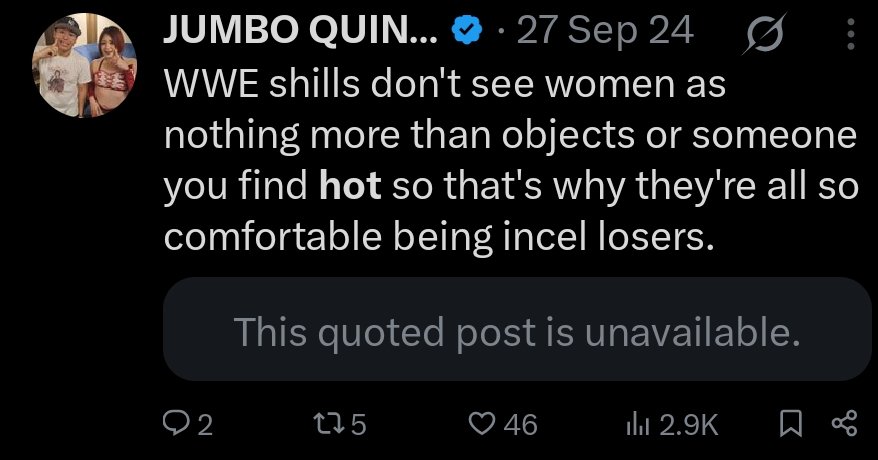Bookmark this post
This screenshot has width=878, height=460.
pyautogui.click(x=791, y=424)
